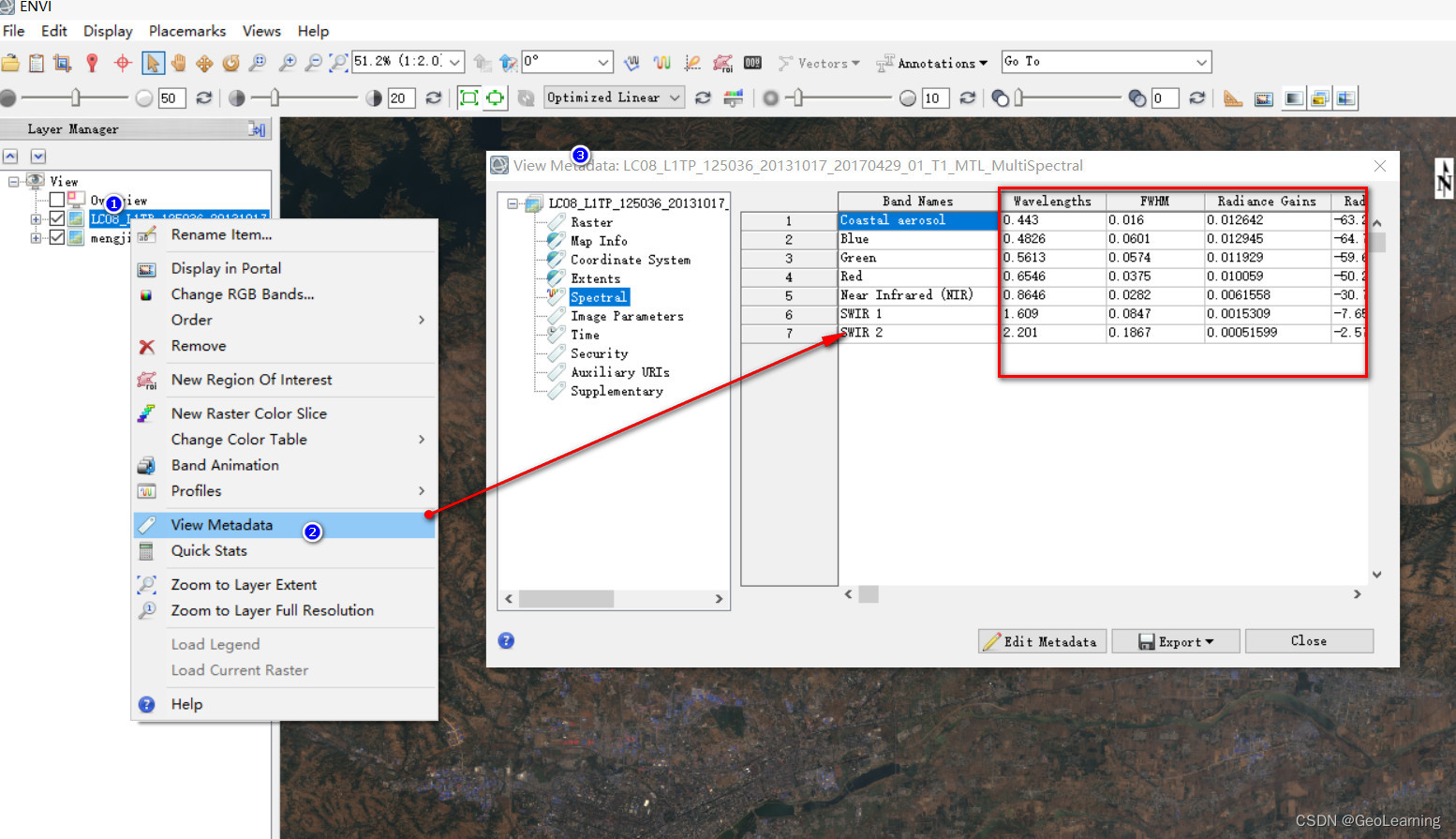Collapse the View tree node
The height and width of the screenshot is (839, 1456).
point(14,181)
